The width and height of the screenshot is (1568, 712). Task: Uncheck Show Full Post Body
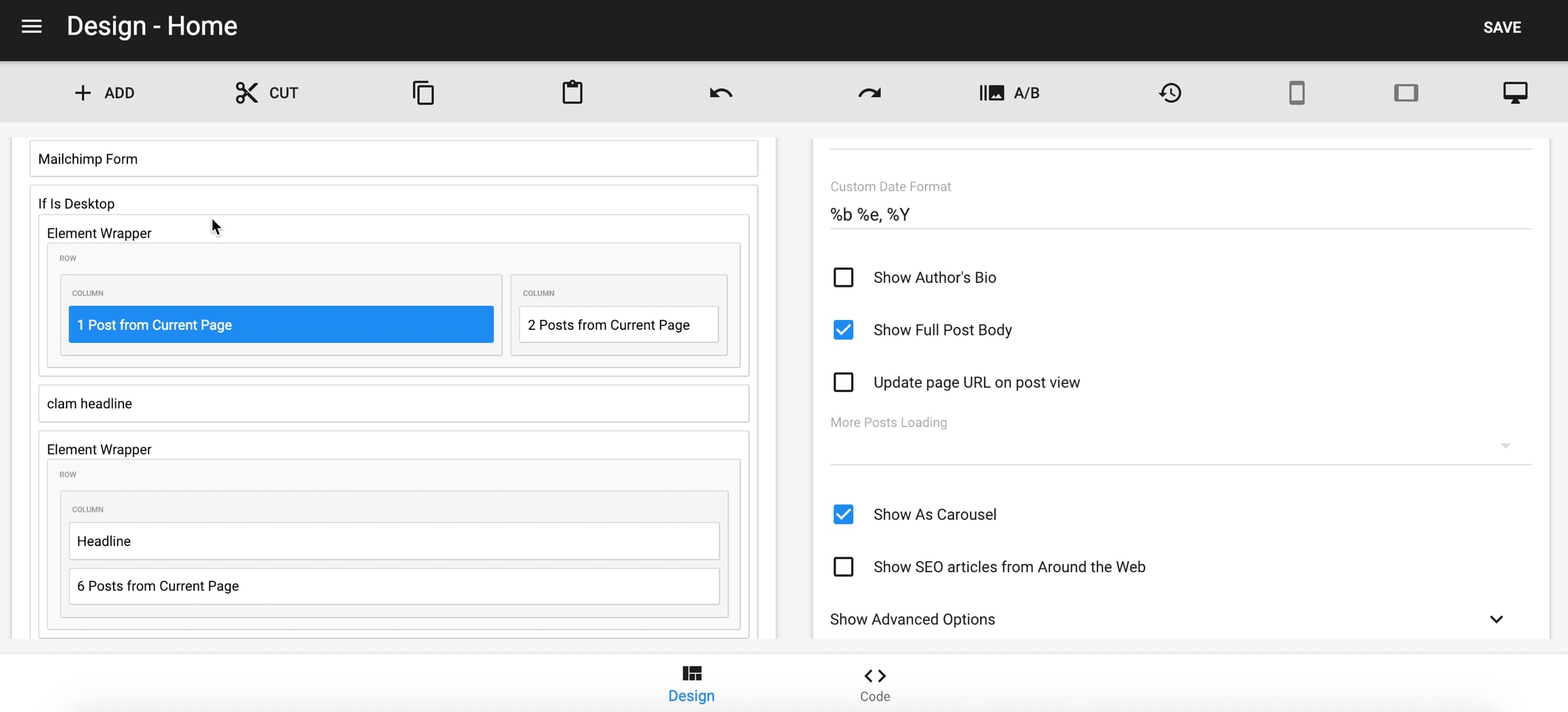843,330
